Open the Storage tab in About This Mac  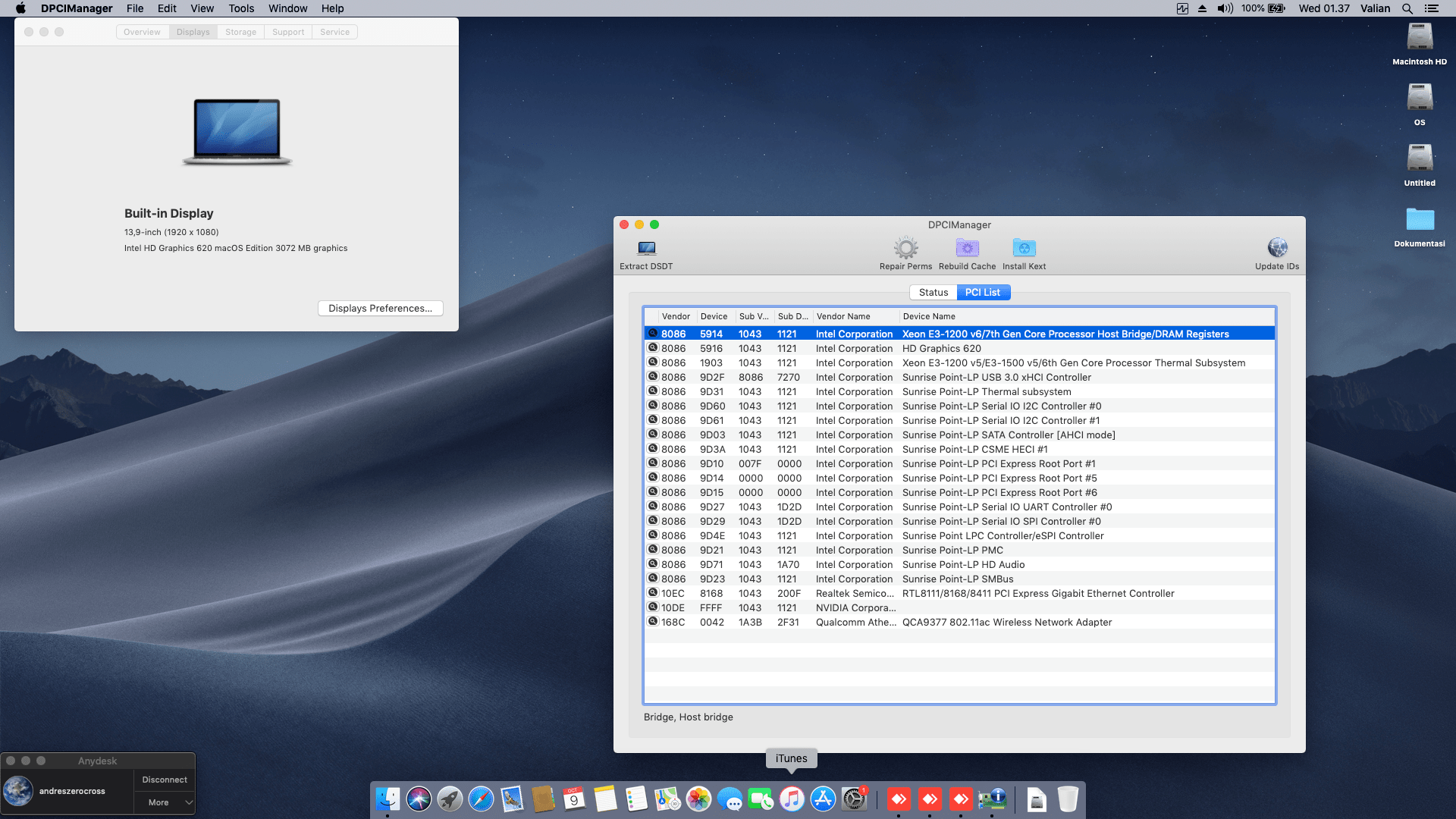(x=240, y=32)
